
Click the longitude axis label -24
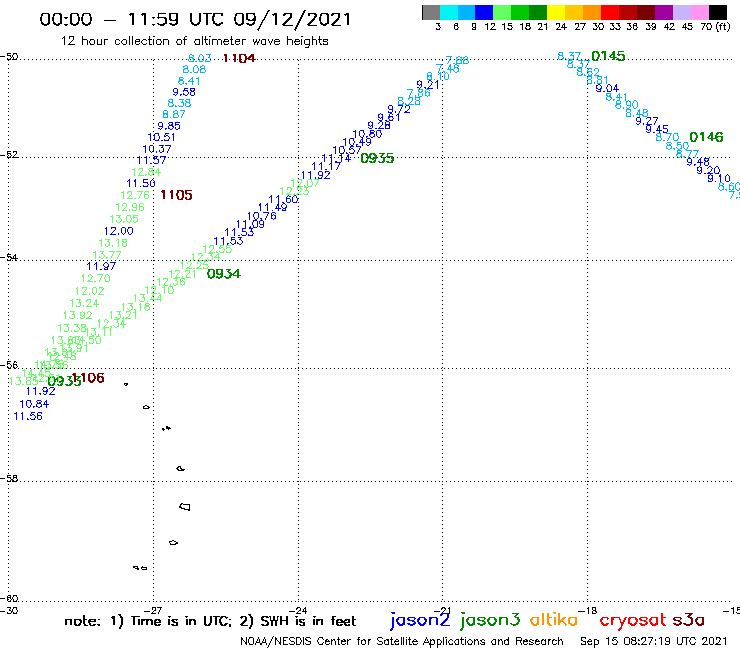pos(299,610)
